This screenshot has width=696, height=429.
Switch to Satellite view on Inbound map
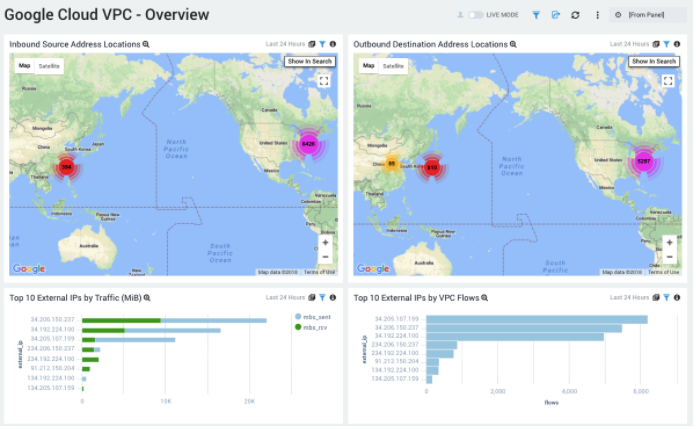tap(49, 66)
